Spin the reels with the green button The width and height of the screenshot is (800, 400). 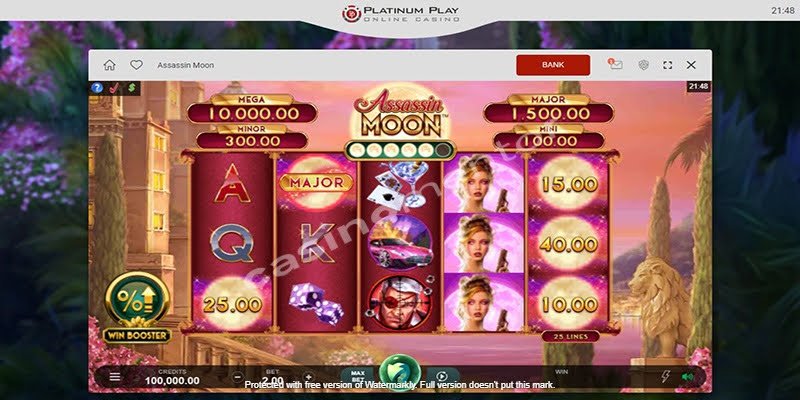click(x=399, y=372)
